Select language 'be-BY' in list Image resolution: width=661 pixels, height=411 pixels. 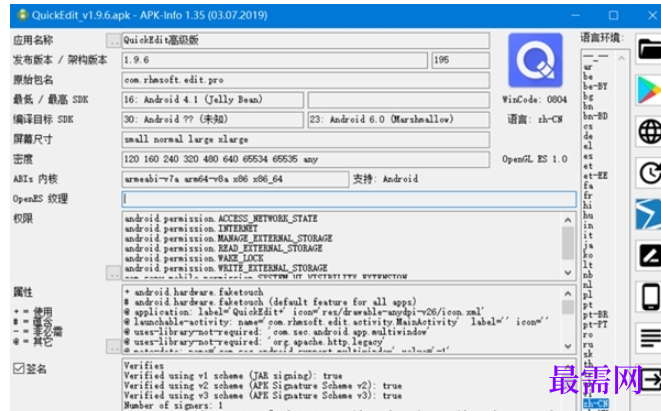pos(595,86)
